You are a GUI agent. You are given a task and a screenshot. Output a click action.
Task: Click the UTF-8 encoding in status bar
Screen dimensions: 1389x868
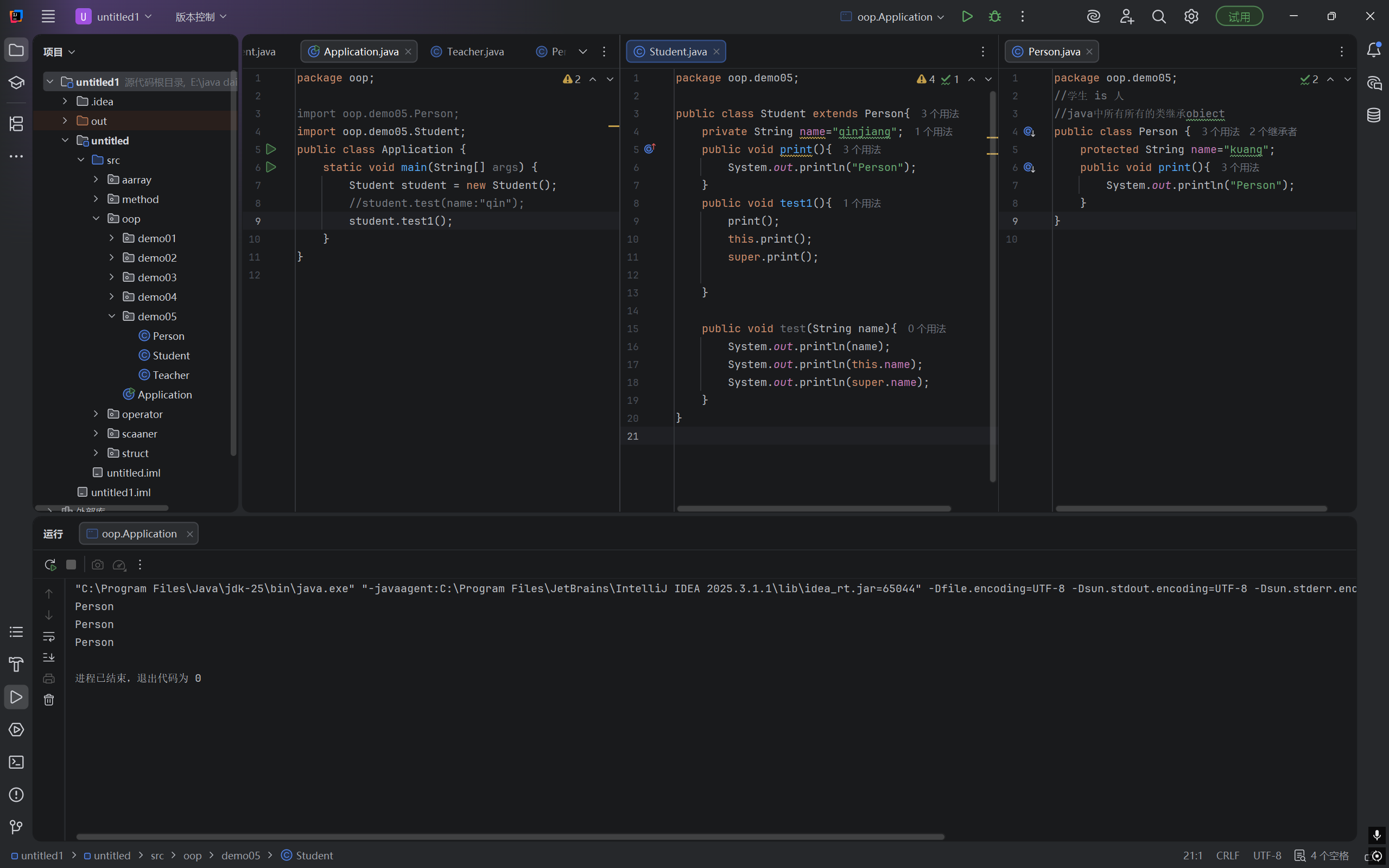1267,856
